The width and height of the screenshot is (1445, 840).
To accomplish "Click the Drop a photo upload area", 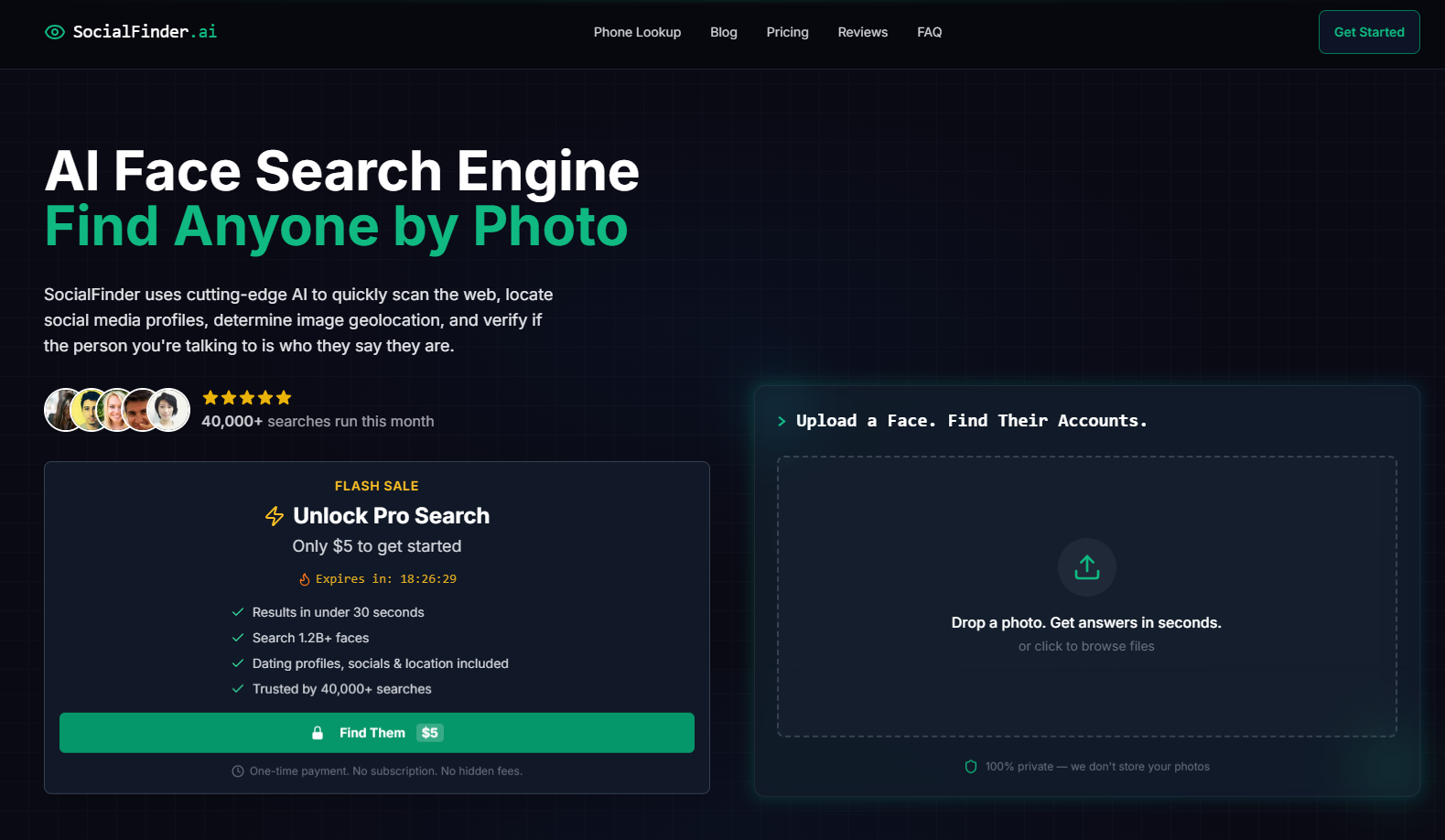I will (1086, 597).
